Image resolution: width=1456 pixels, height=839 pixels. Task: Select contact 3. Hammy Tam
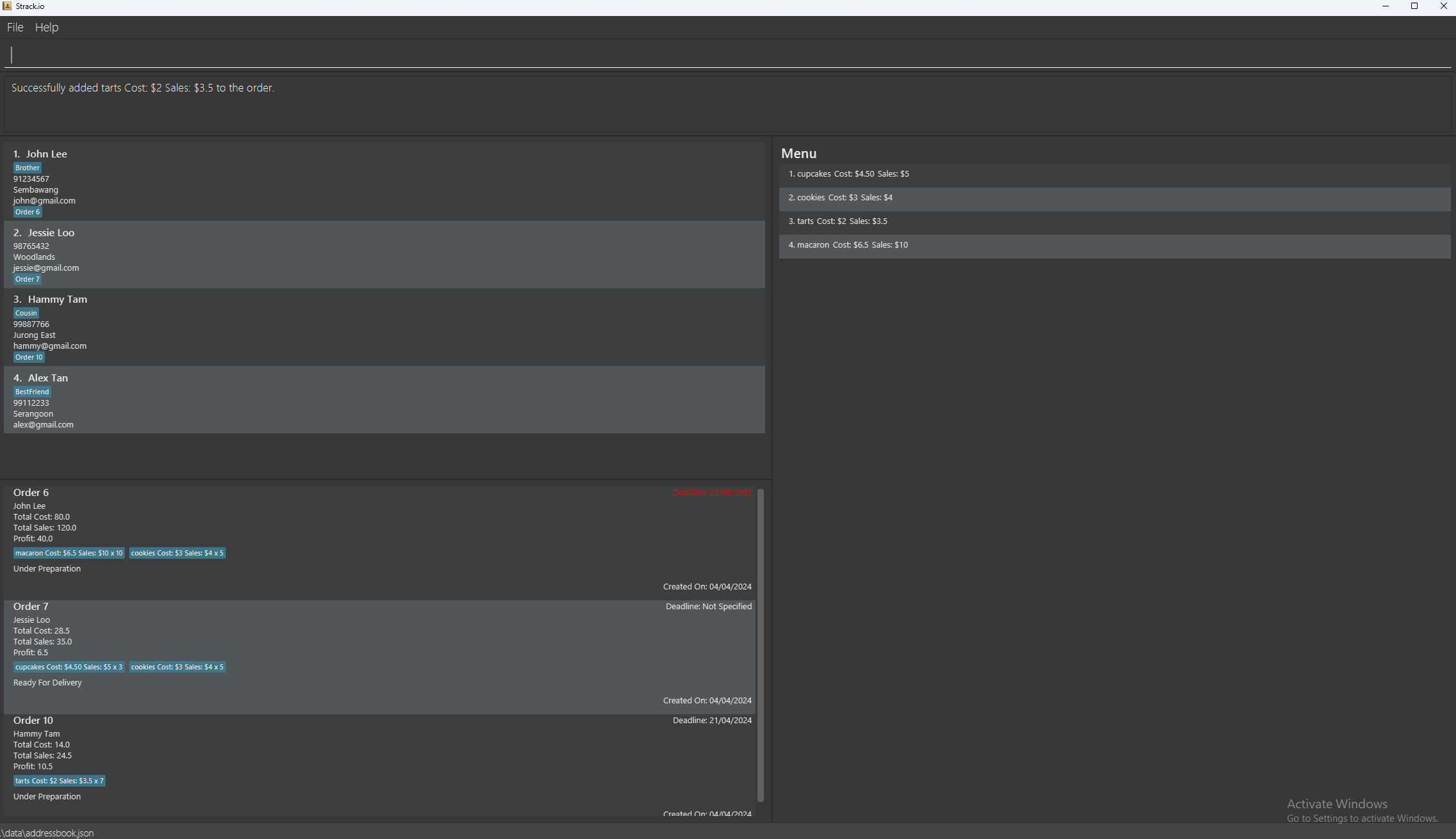click(x=384, y=327)
